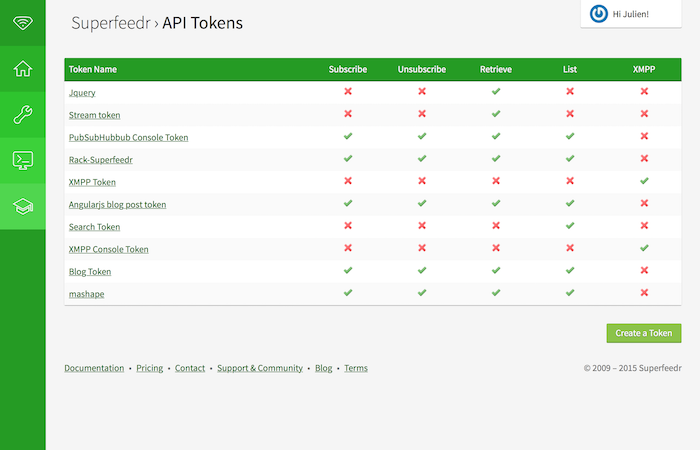Open the Hi Julien! user menu
Image resolution: width=700 pixels, height=450 pixels.
[x=631, y=14]
